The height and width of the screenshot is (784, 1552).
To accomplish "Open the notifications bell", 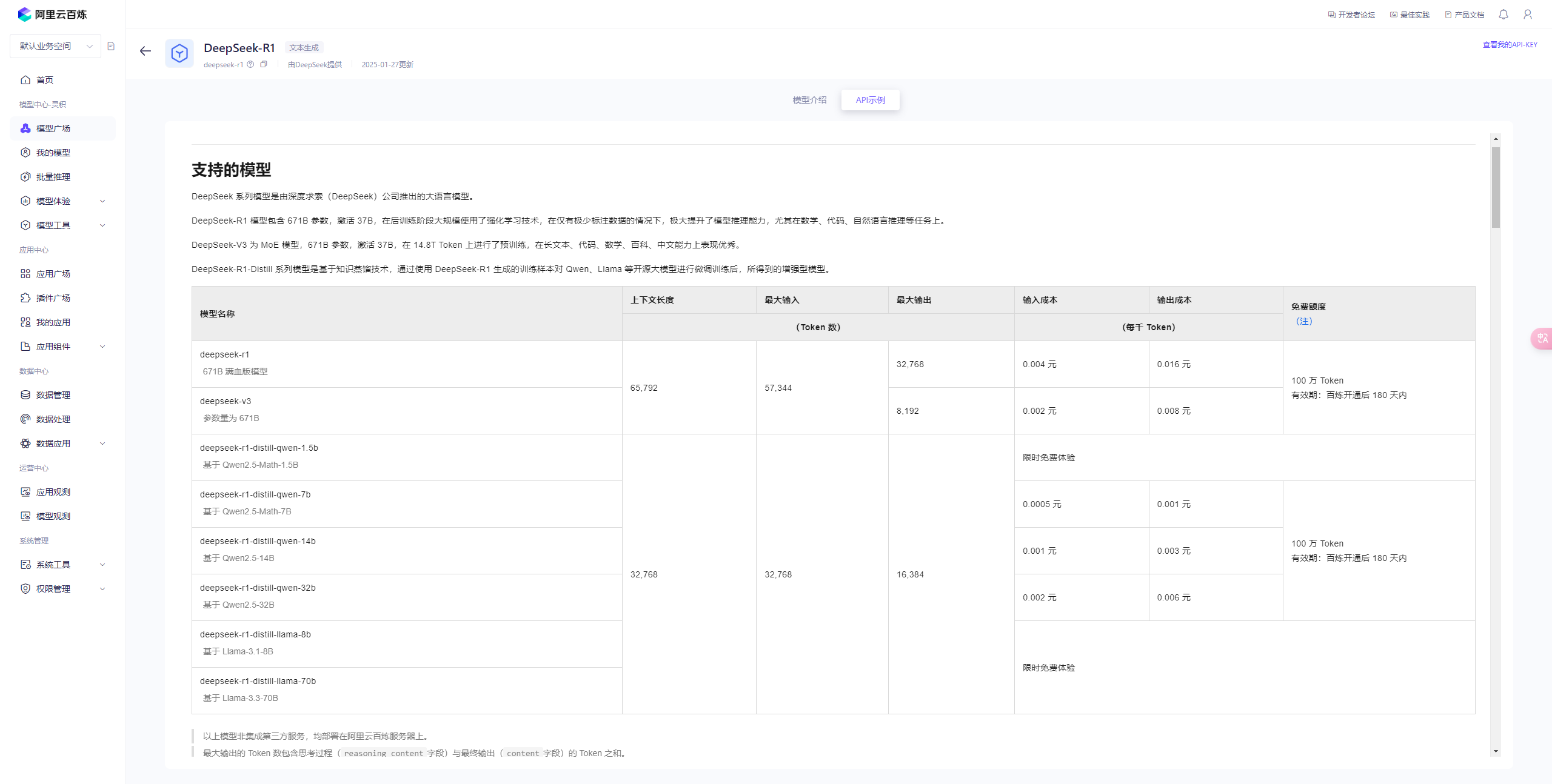I will 1503,14.
